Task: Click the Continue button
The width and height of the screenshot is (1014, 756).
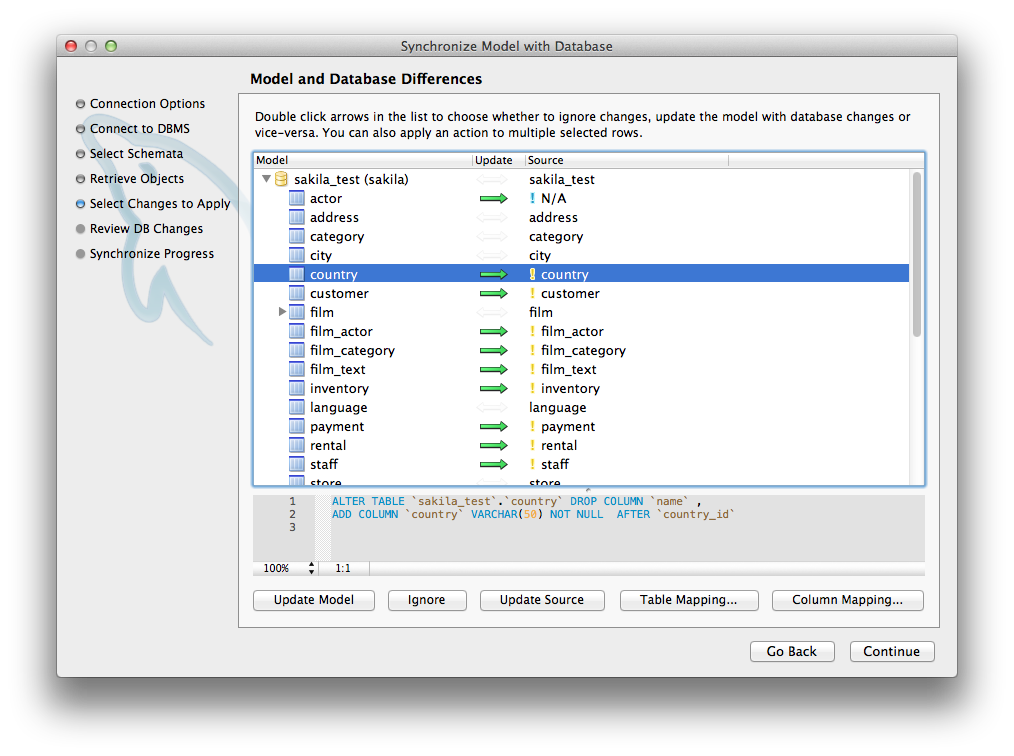Action: [x=891, y=651]
